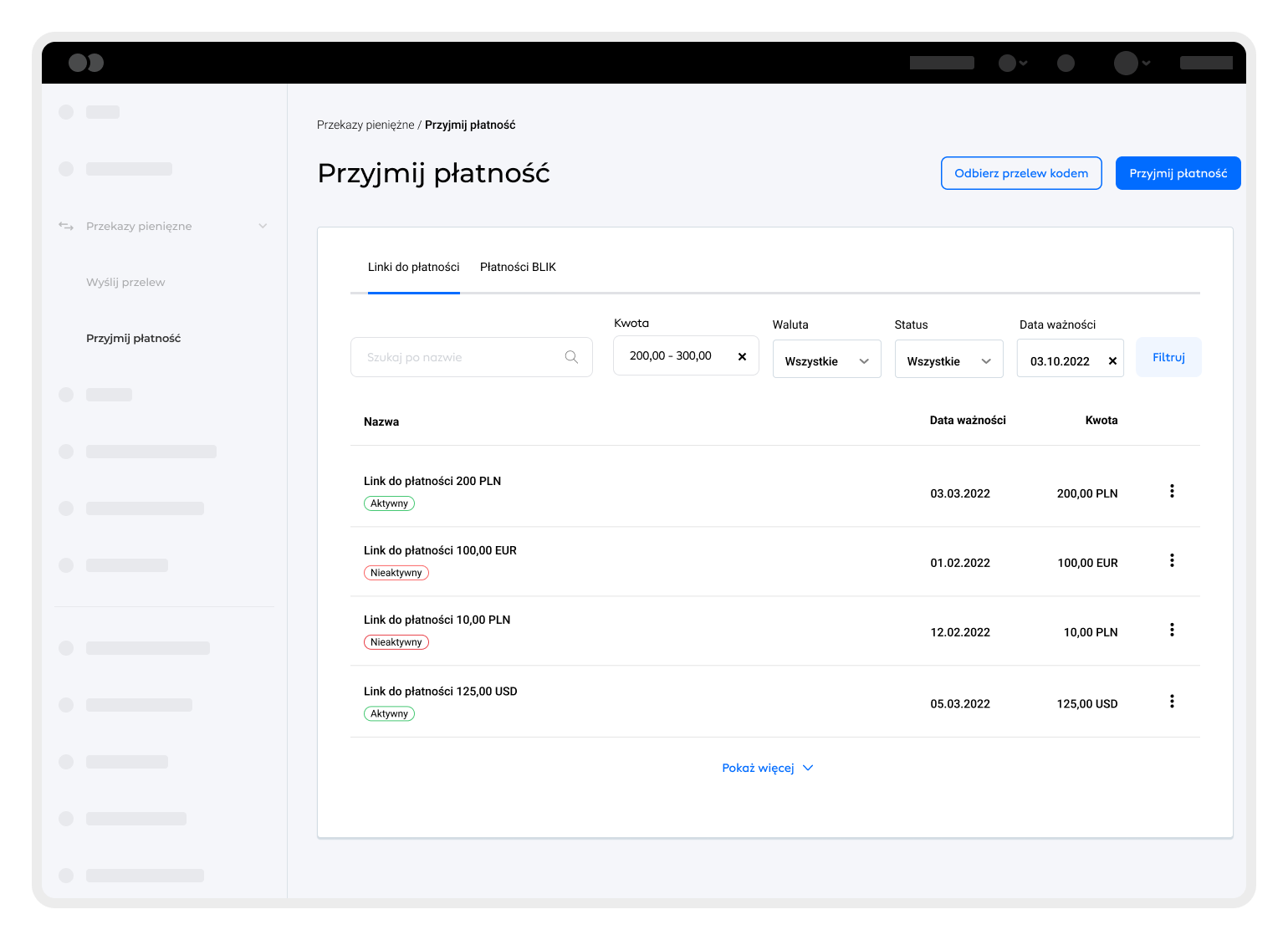1288x940 pixels.
Task: Open the Status dropdown
Action: [x=948, y=360]
